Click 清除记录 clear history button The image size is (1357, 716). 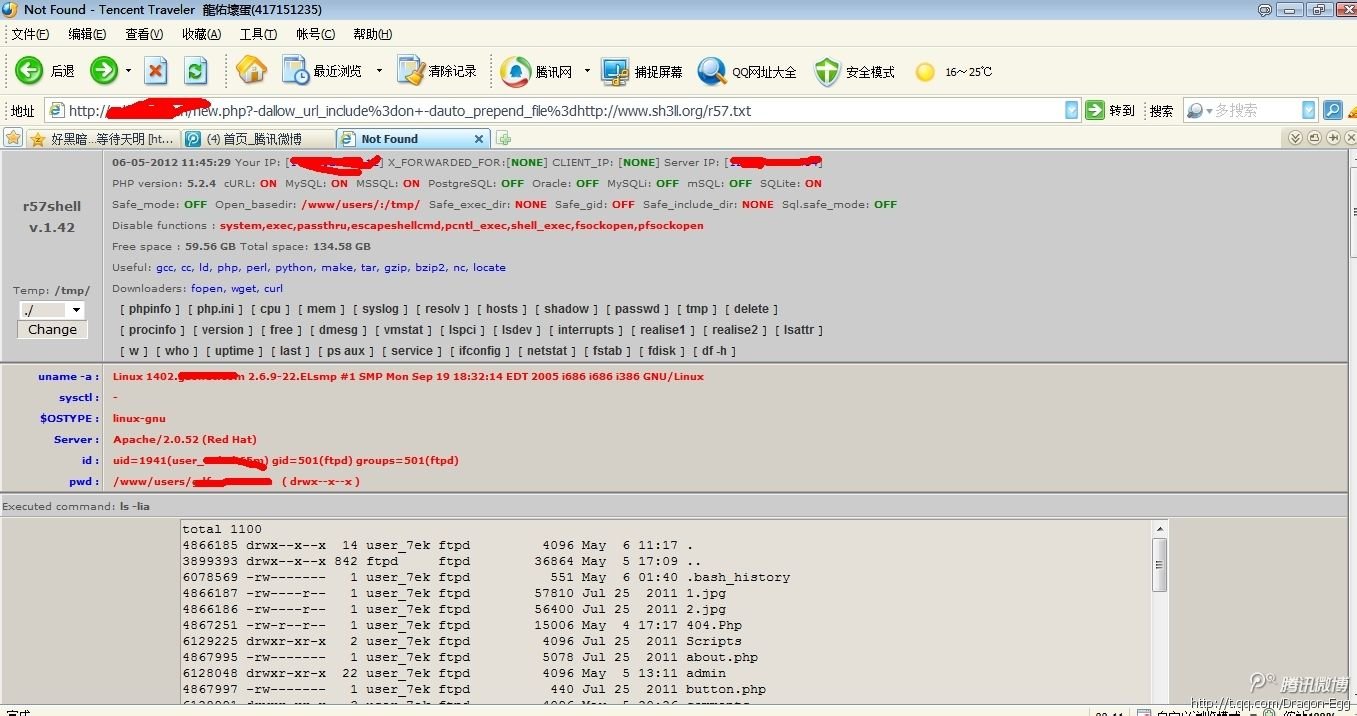(437, 71)
